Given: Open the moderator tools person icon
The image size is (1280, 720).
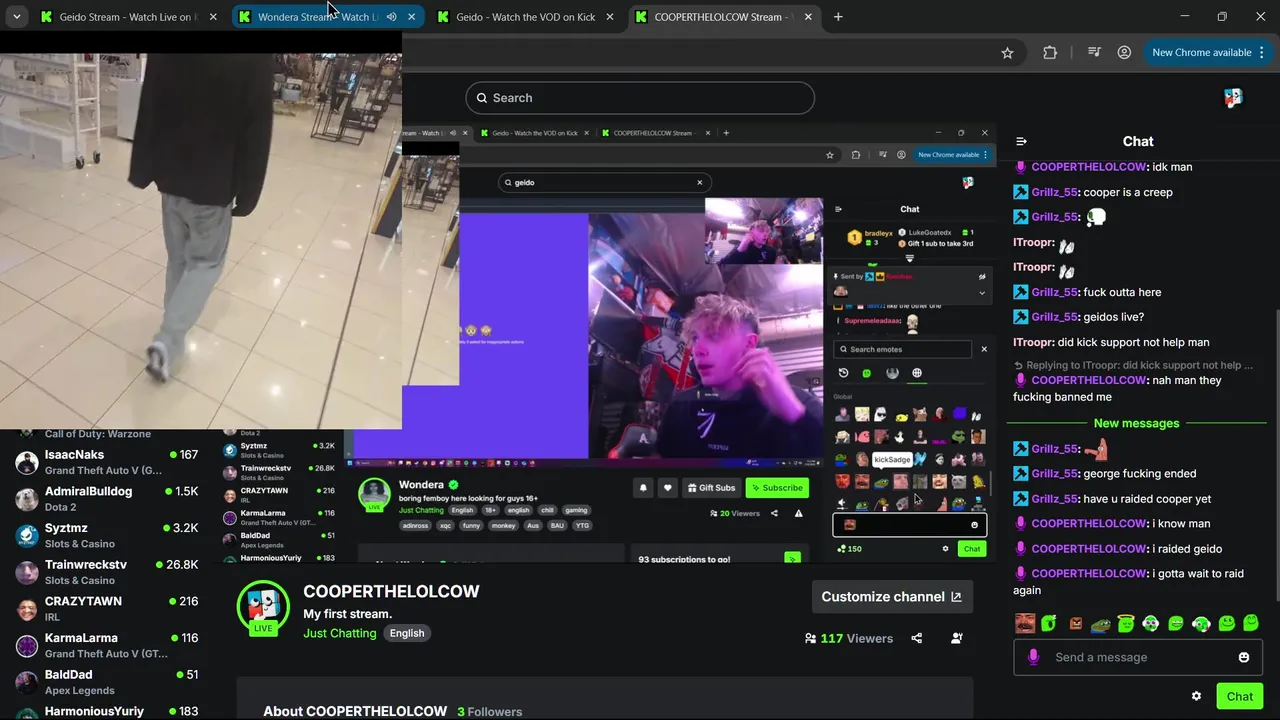Looking at the screenshot, I should (x=957, y=638).
